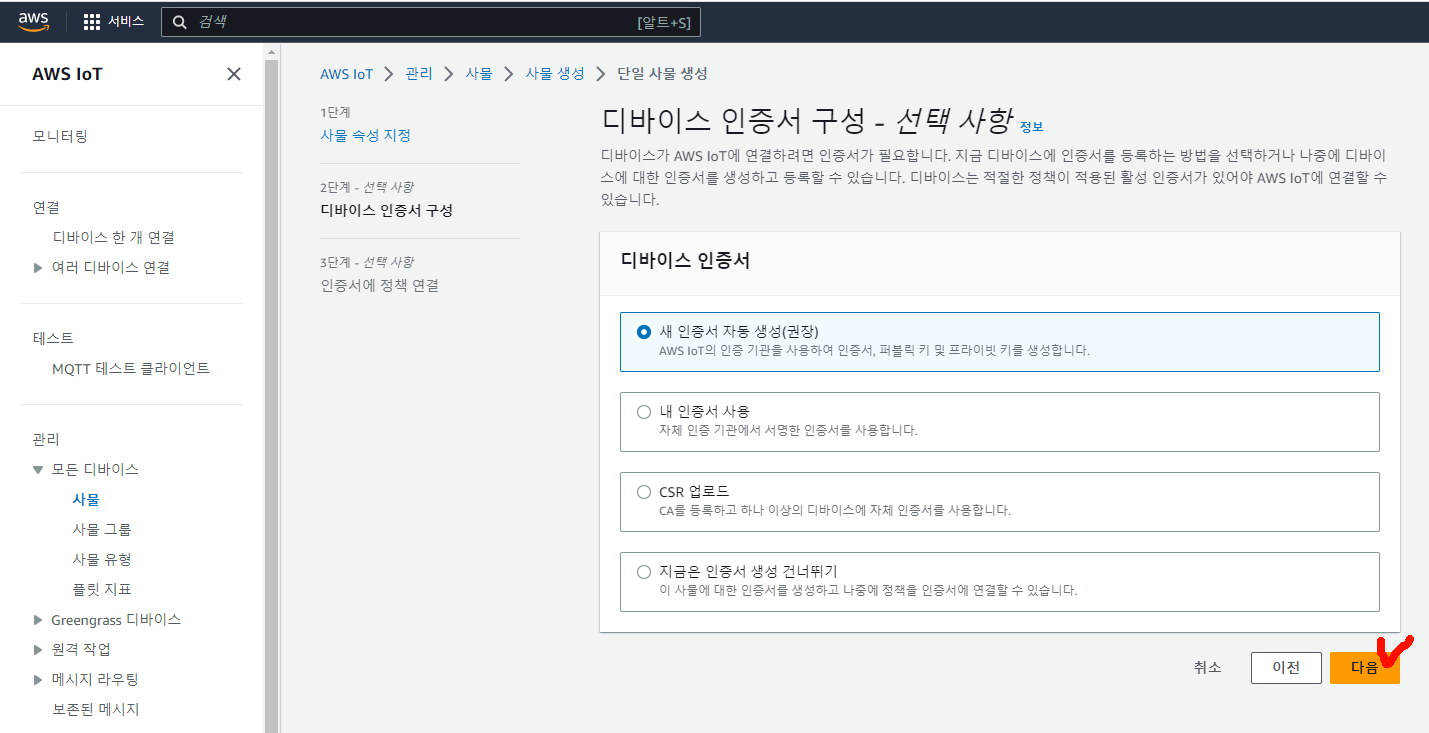
Task: Open MQTT 테스트 클라이언트 sidebar item
Action: tap(130, 368)
